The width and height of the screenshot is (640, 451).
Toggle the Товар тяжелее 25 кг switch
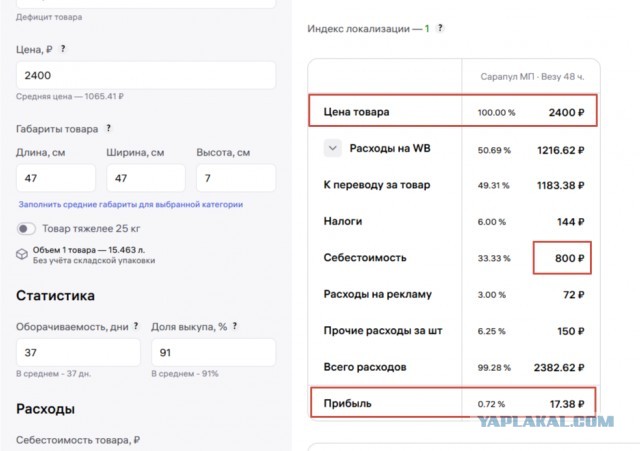[28, 229]
